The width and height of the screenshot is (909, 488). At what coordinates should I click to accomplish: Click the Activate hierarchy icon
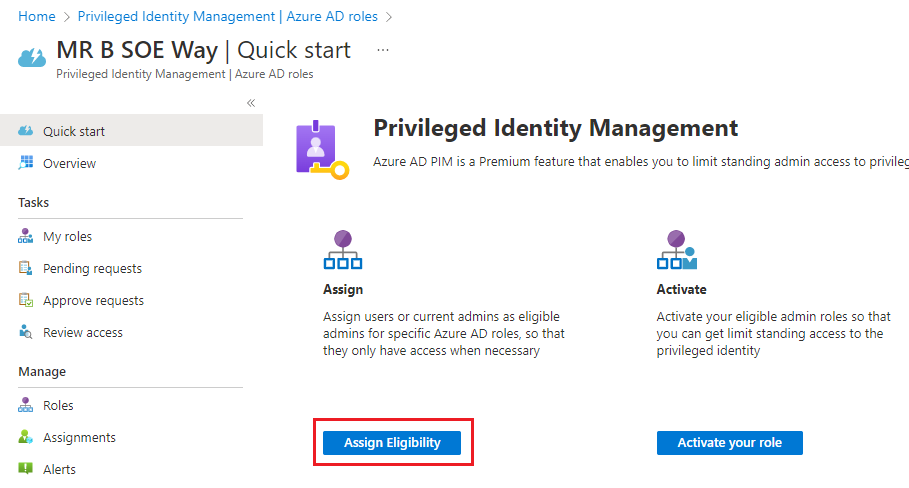pos(677,250)
